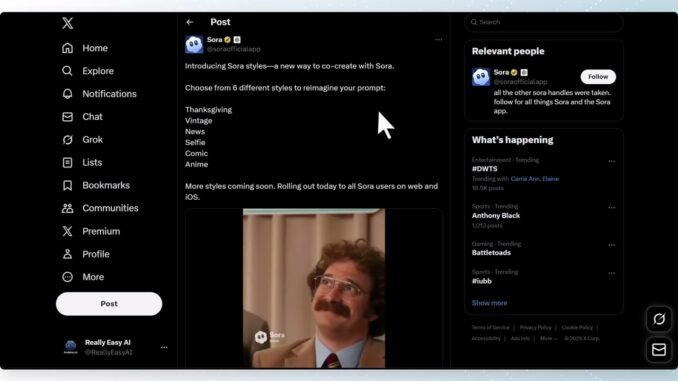678x381 pixels.
Task: Open Home from the sidebar
Action: pos(85,48)
